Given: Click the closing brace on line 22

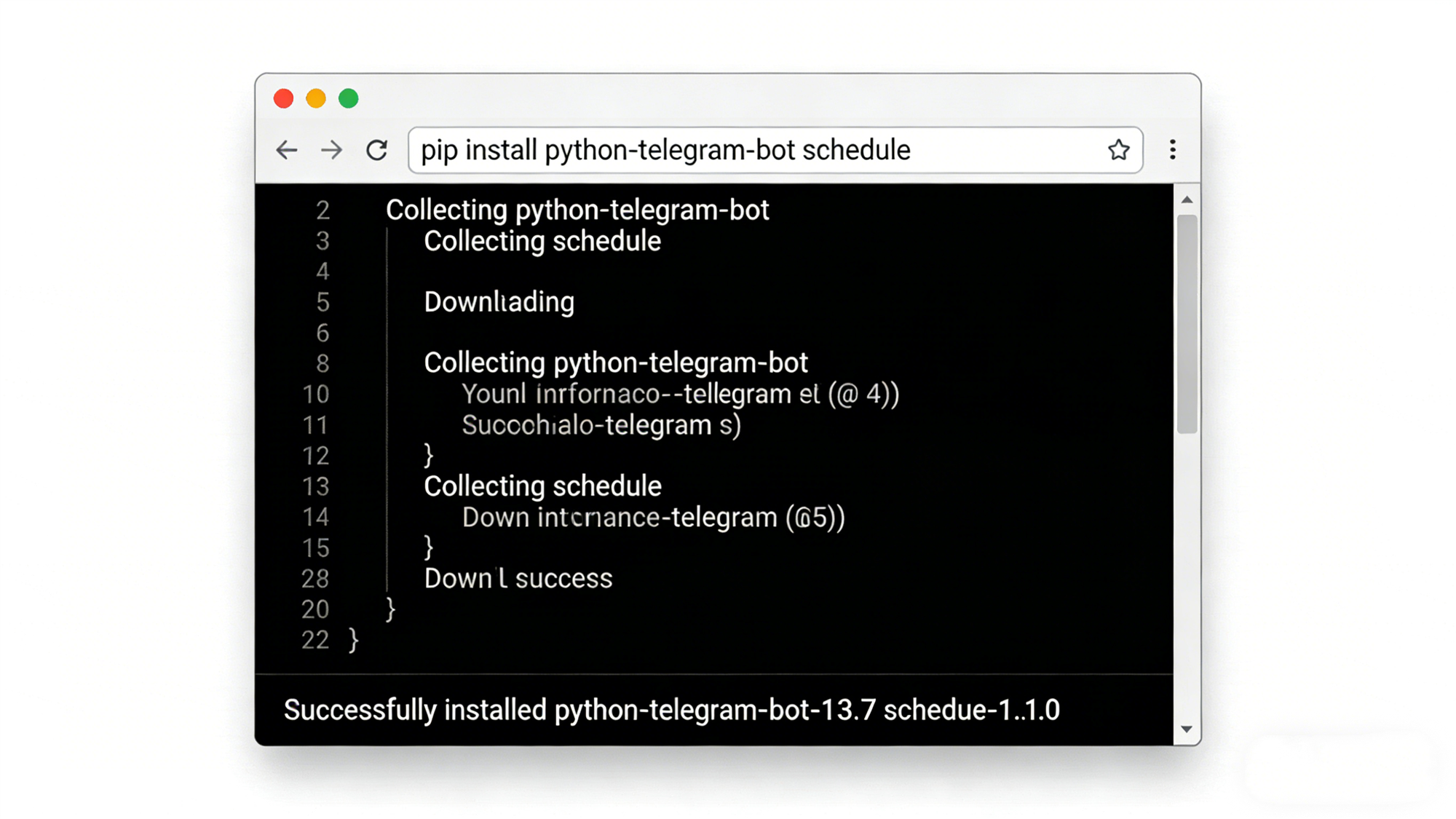Looking at the screenshot, I should tap(352, 640).
